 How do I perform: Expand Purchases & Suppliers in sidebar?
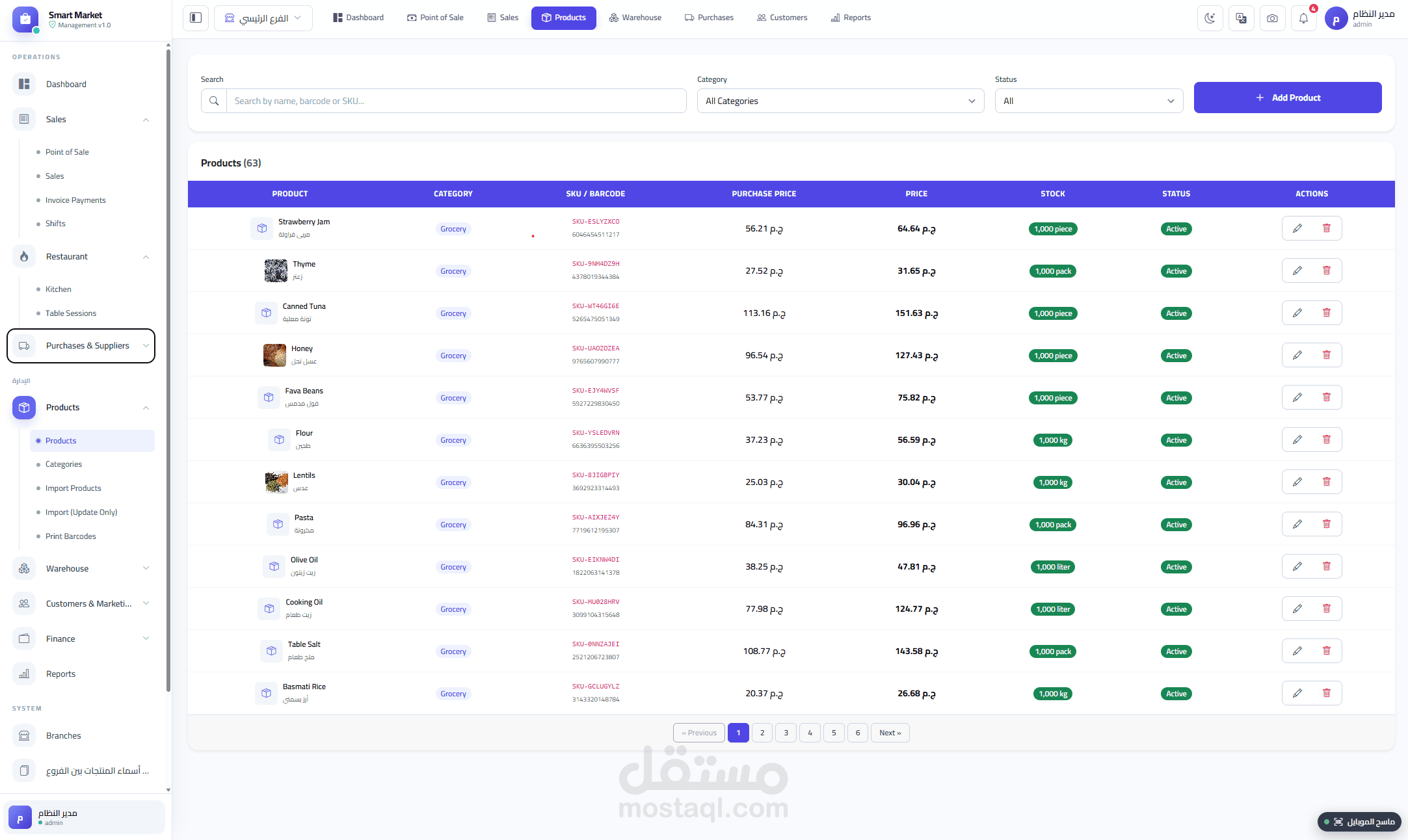[x=81, y=346]
